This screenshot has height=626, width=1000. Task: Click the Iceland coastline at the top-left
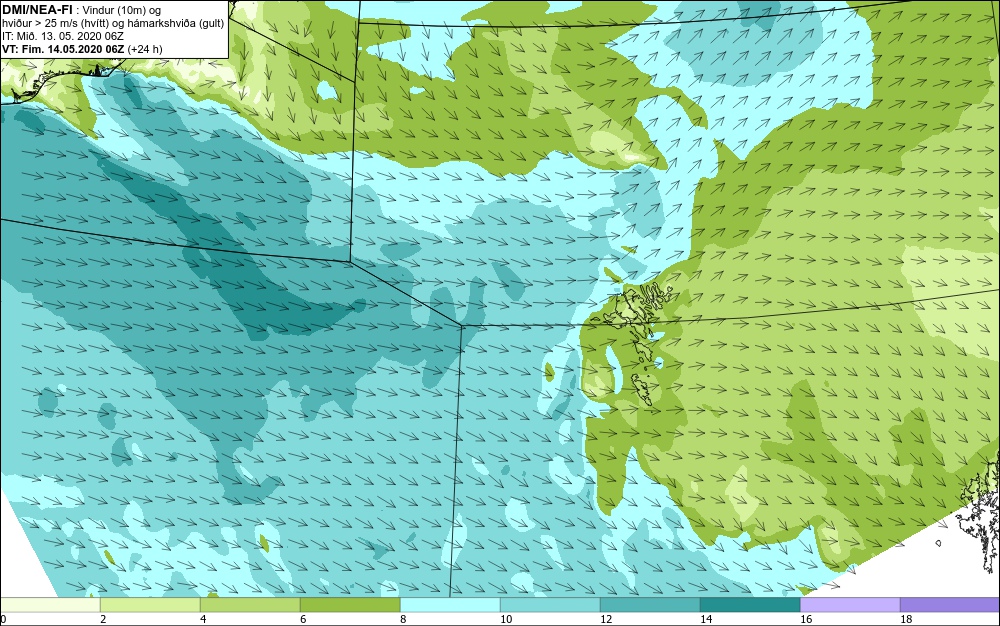(61, 83)
